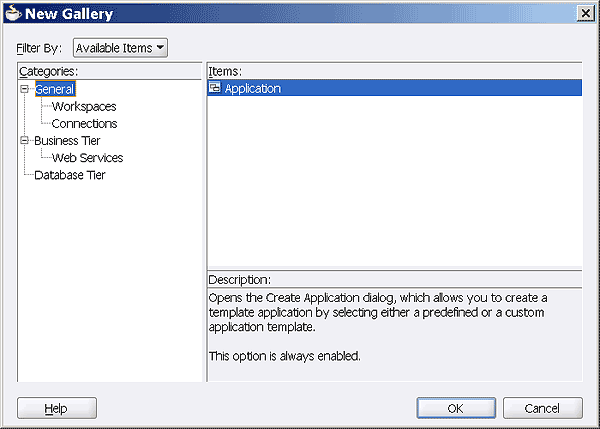Viewport: 600px width, 429px height.
Task: Close the New Gallery dialog
Action: 585,13
